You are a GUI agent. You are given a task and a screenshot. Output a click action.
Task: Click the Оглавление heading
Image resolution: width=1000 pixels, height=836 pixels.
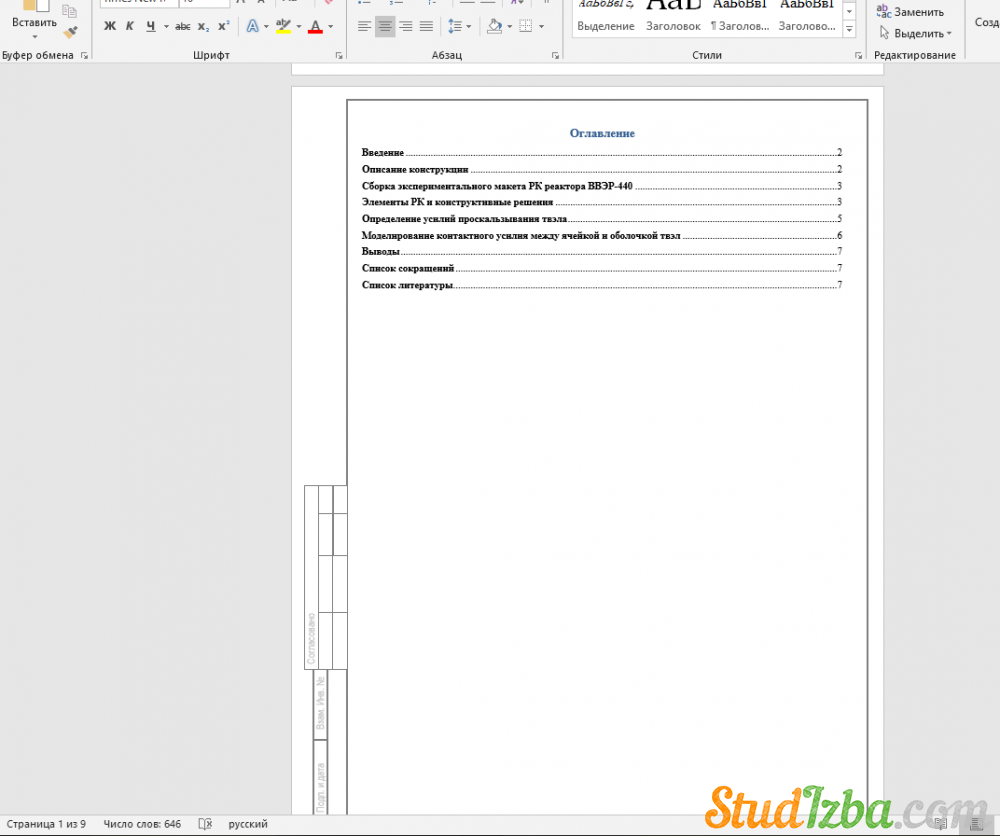(x=602, y=133)
